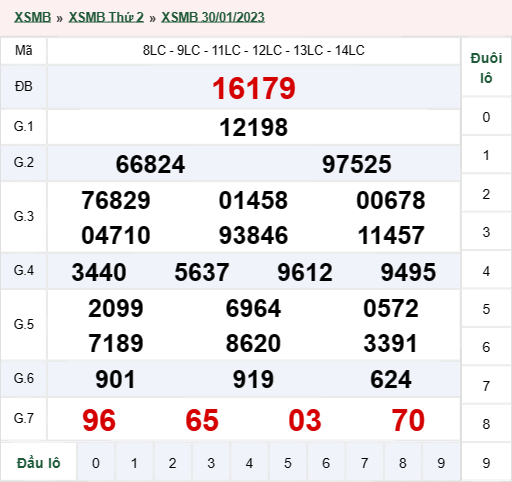The height and width of the screenshot is (482, 512).
Task: Select digit 9 in Đuôi lô column
Action: pos(486,463)
